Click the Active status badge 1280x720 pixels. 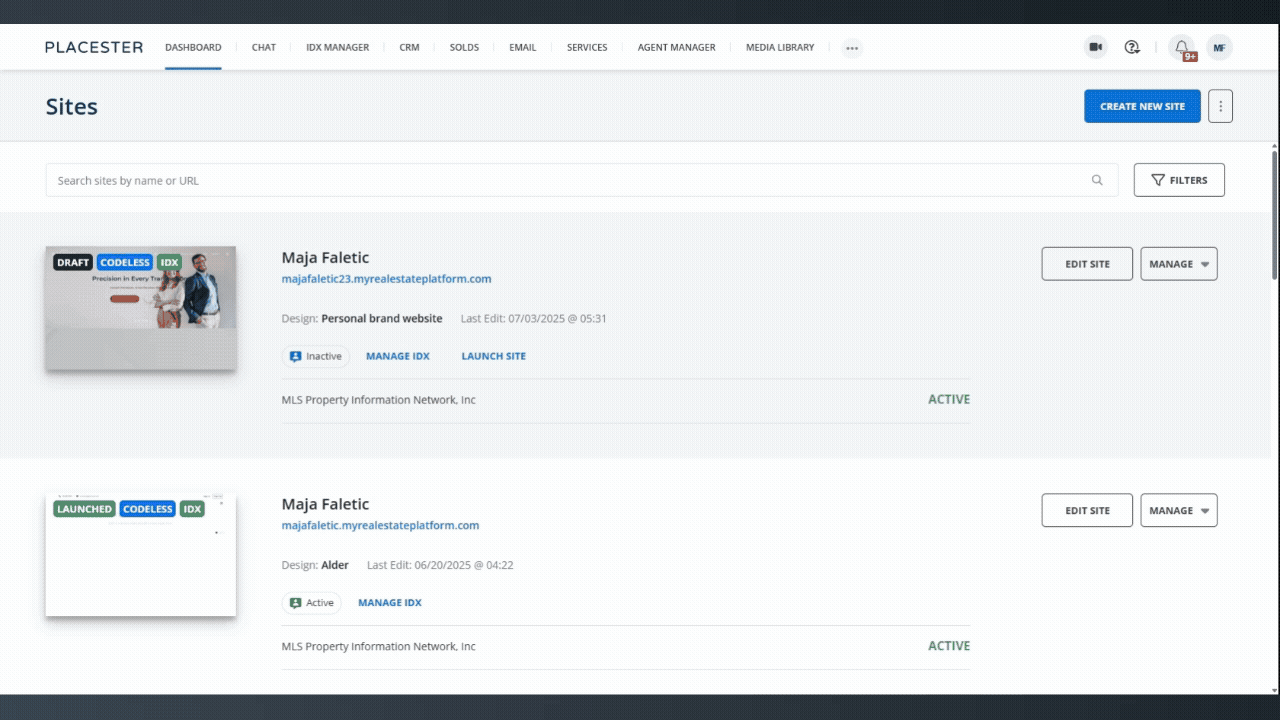312,603
